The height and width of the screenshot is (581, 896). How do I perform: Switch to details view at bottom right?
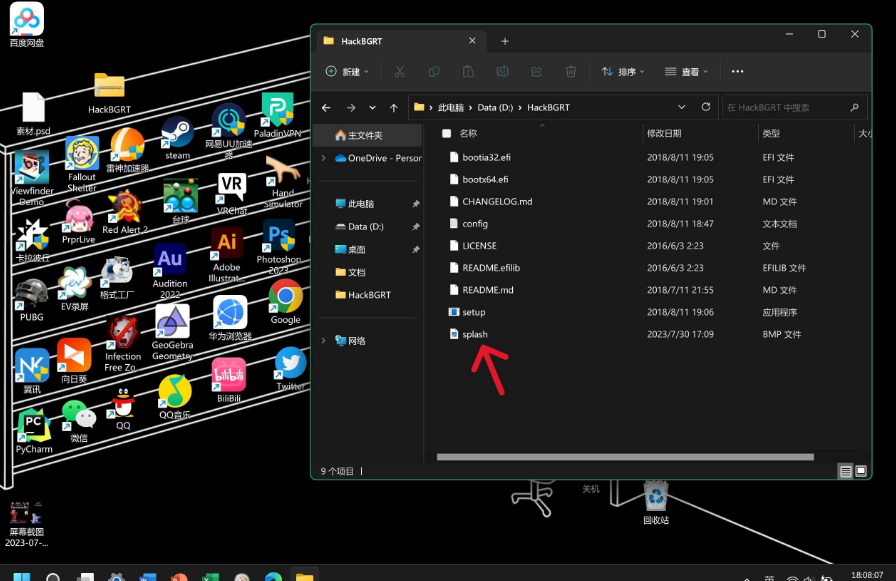[845, 470]
